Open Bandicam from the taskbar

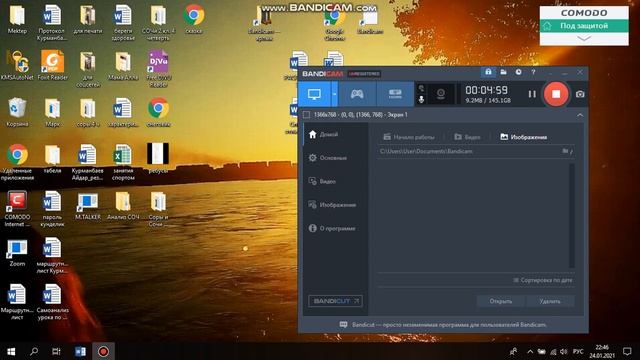coord(103,351)
